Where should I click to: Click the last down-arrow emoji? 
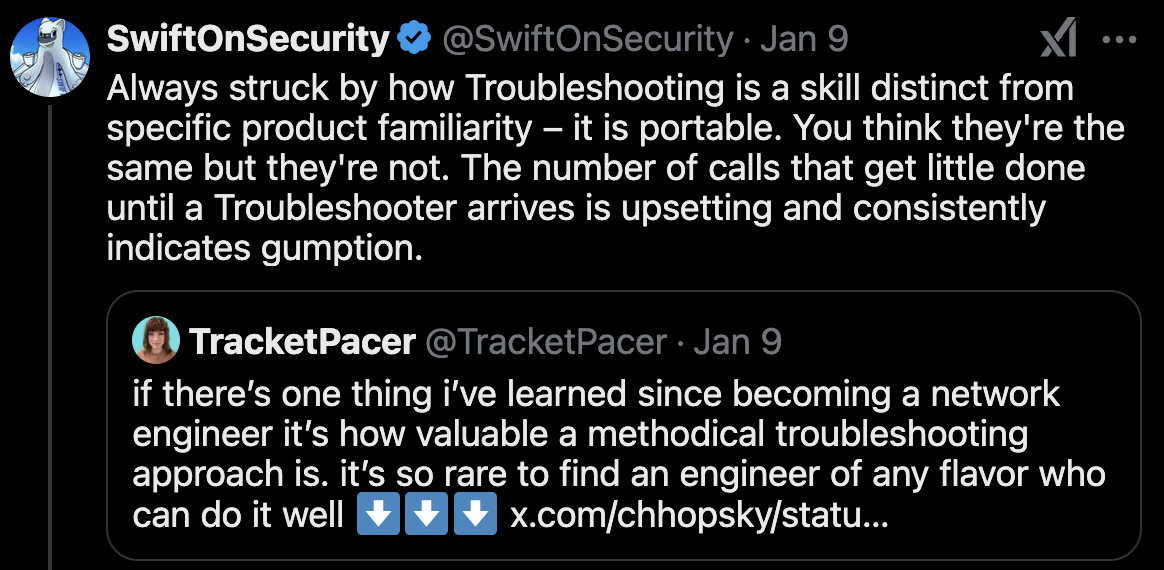point(475,516)
